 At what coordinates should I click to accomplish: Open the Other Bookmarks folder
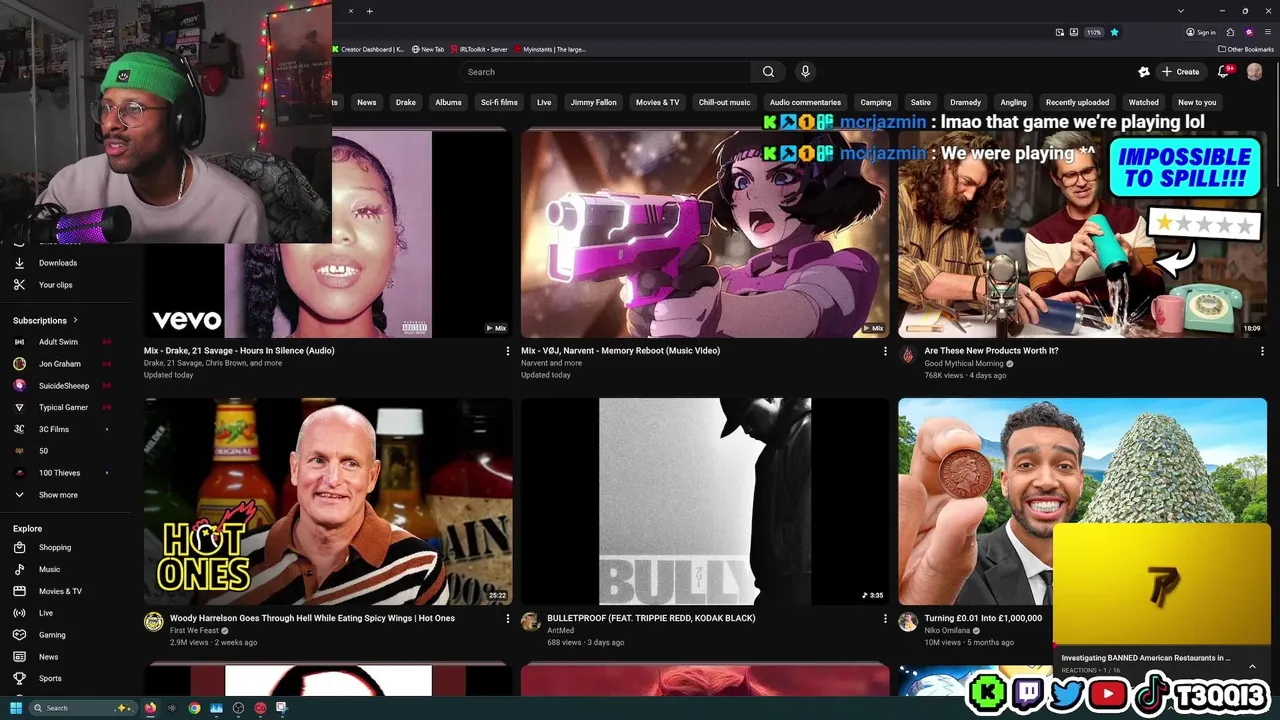1246,49
